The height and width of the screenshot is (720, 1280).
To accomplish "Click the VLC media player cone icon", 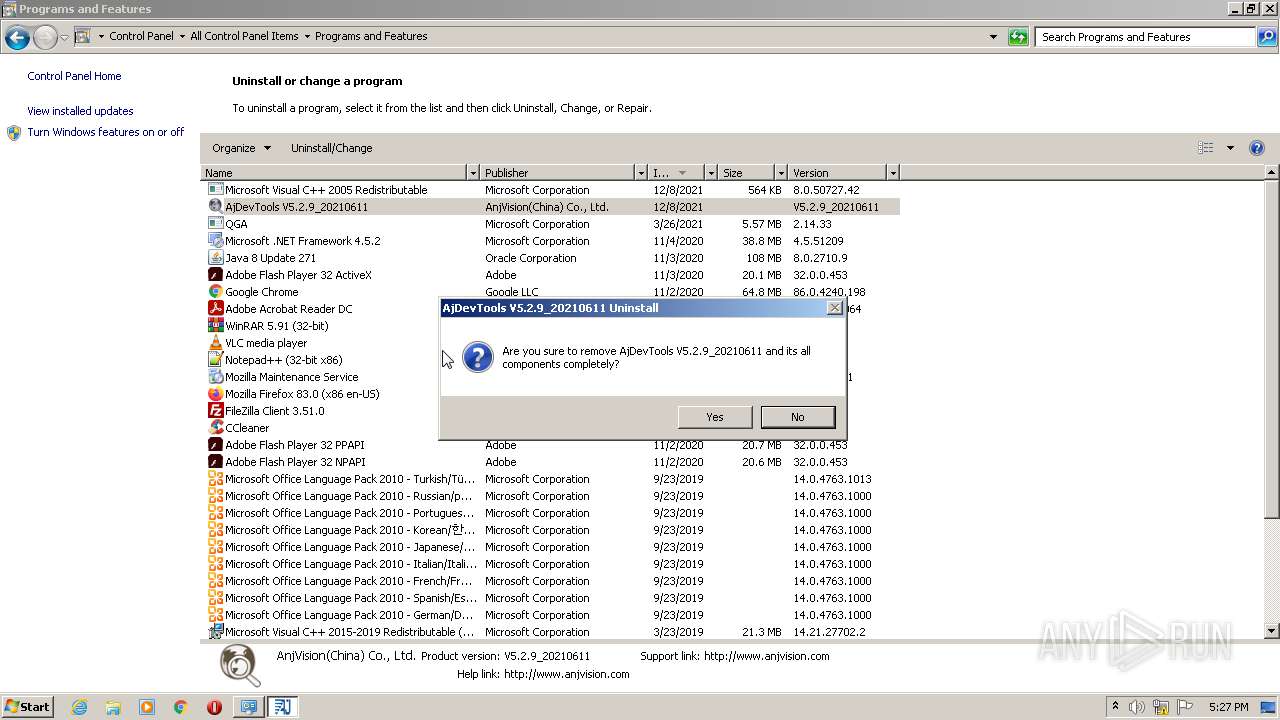I will tap(215, 342).
